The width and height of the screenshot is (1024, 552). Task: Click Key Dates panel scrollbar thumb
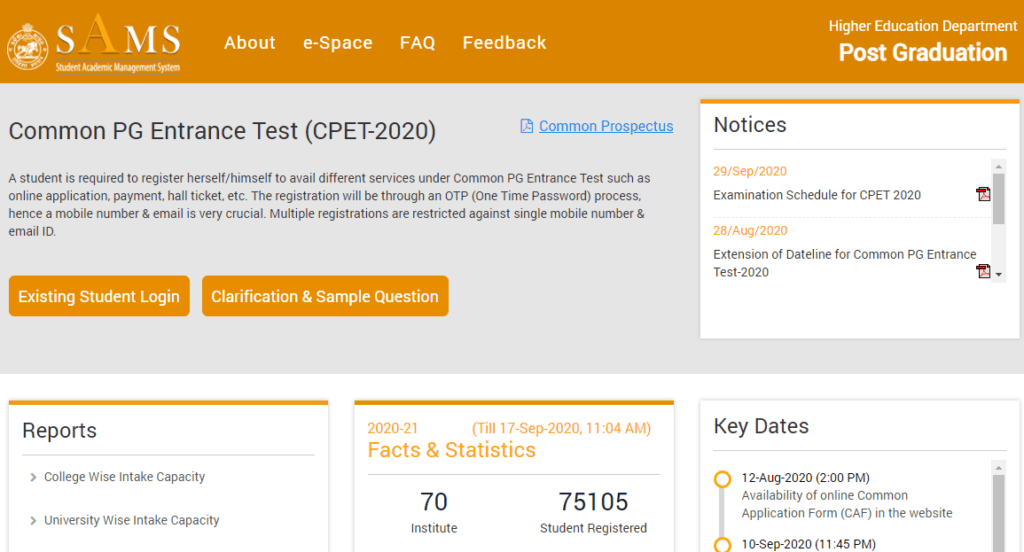[998, 510]
